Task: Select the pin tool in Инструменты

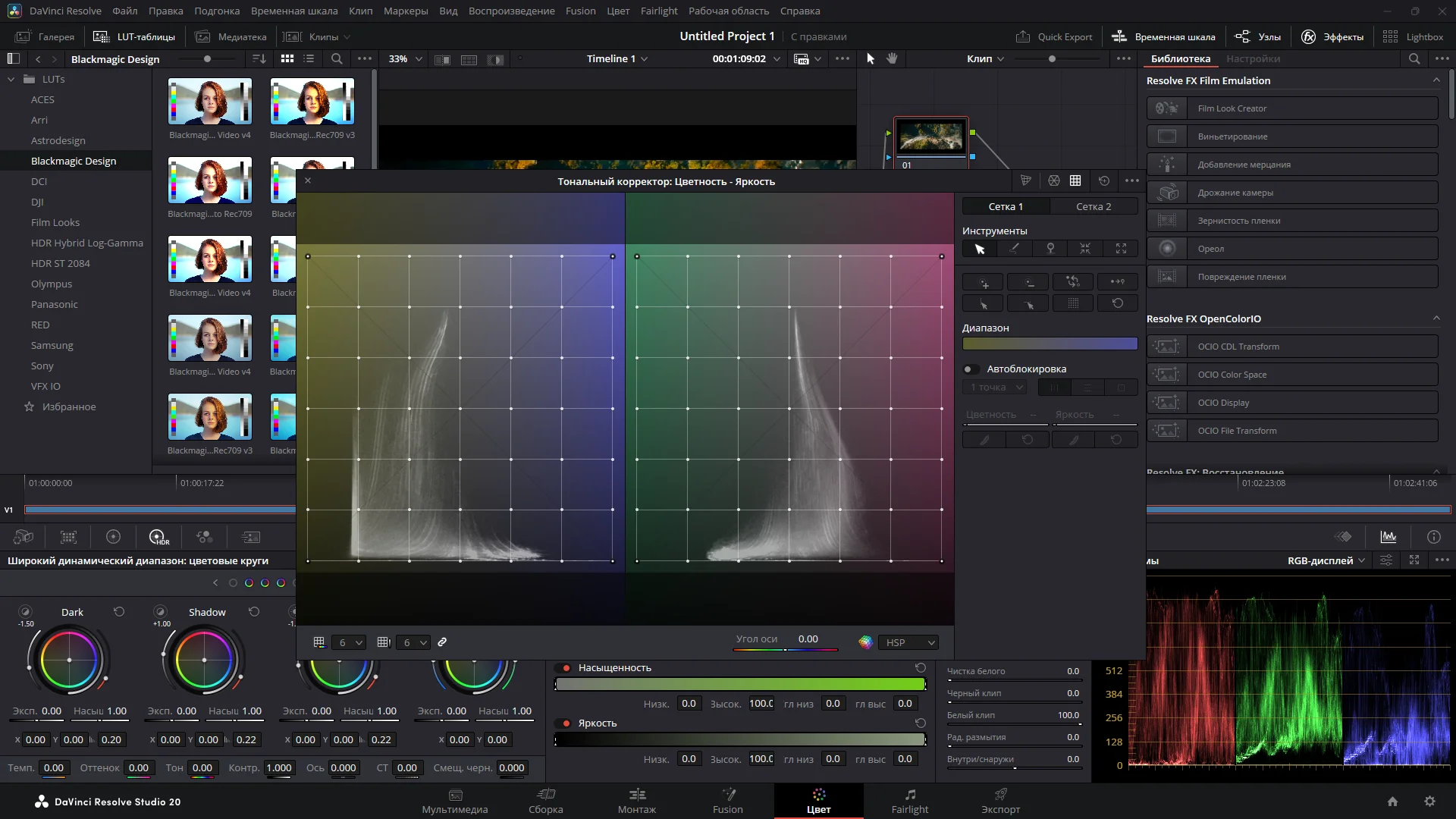Action: pos(1050,249)
